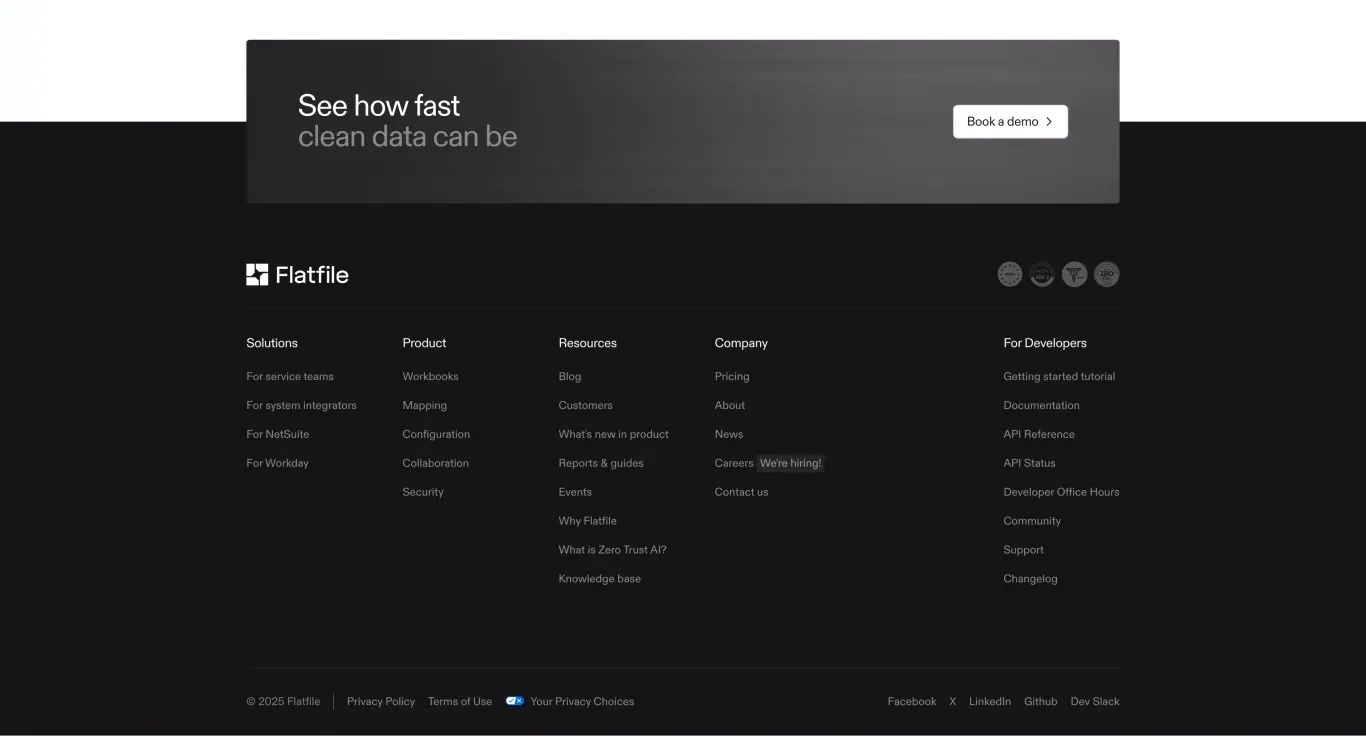Open the Blog link
Viewport: 1366px width, 736px height.
point(570,377)
